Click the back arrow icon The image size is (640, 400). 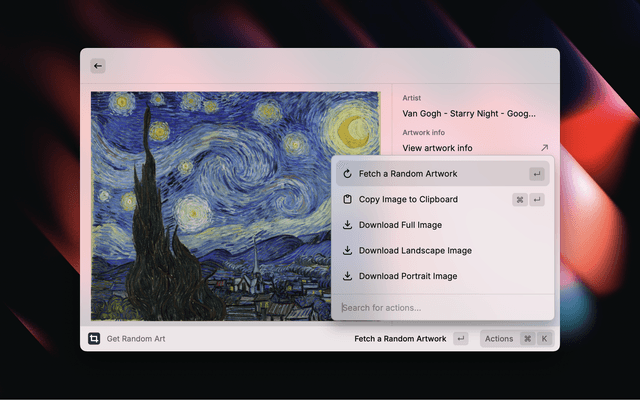tap(98, 66)
